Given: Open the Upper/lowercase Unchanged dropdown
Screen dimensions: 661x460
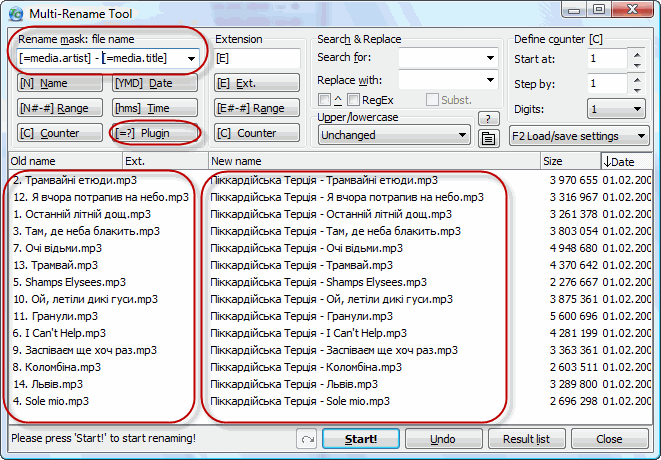Looking at the screenshot, I should click(x=394, y=135).
